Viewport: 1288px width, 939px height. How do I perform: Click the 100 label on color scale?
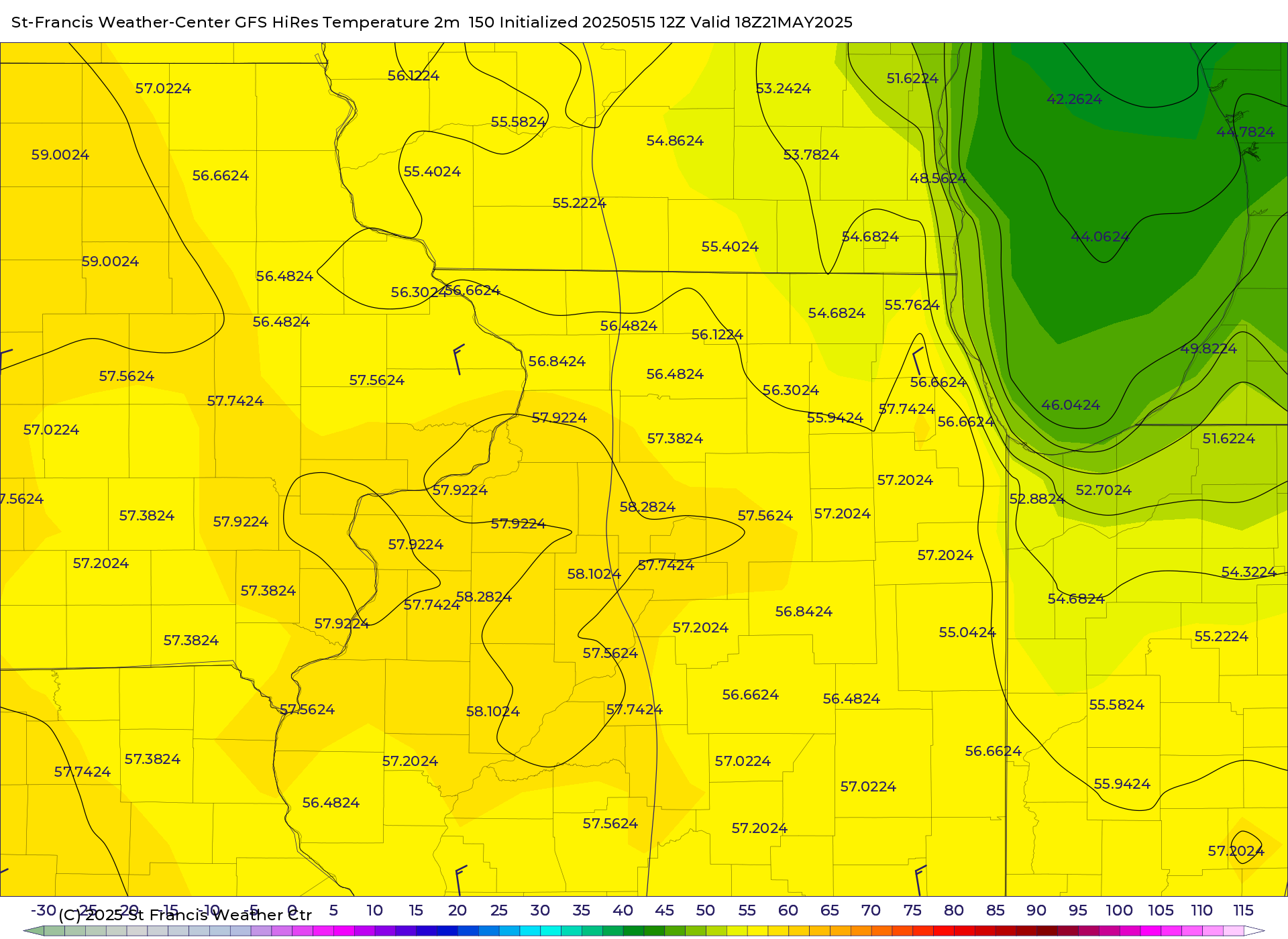click(x=1120, y=911)
